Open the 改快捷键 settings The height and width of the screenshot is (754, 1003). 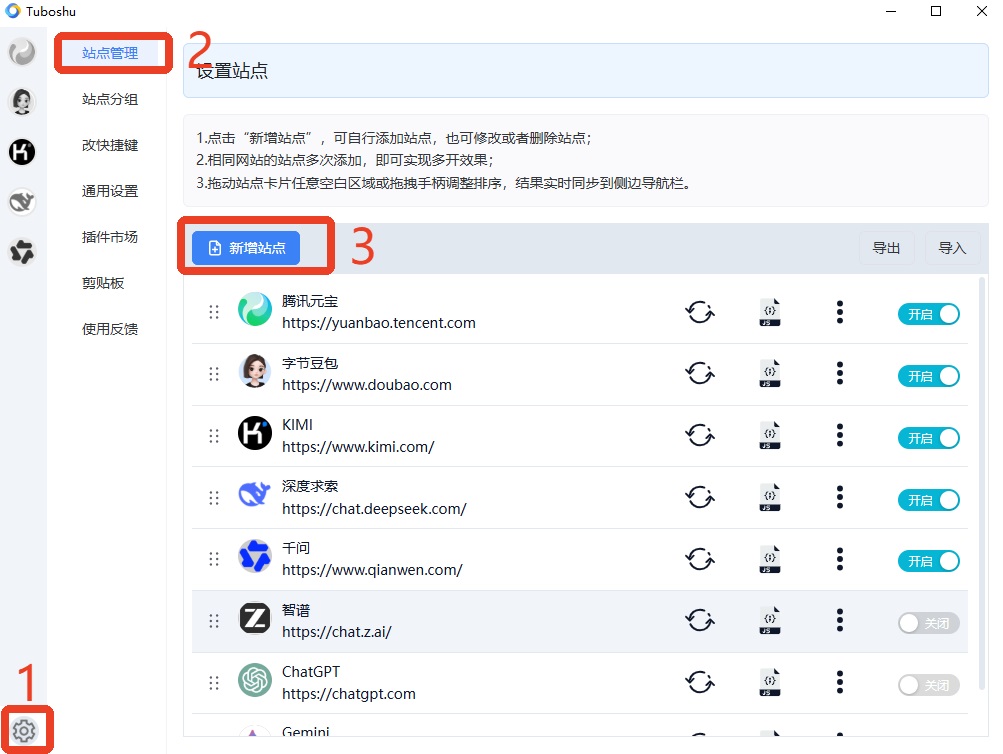pyautogui.click(x=110, y=145)
